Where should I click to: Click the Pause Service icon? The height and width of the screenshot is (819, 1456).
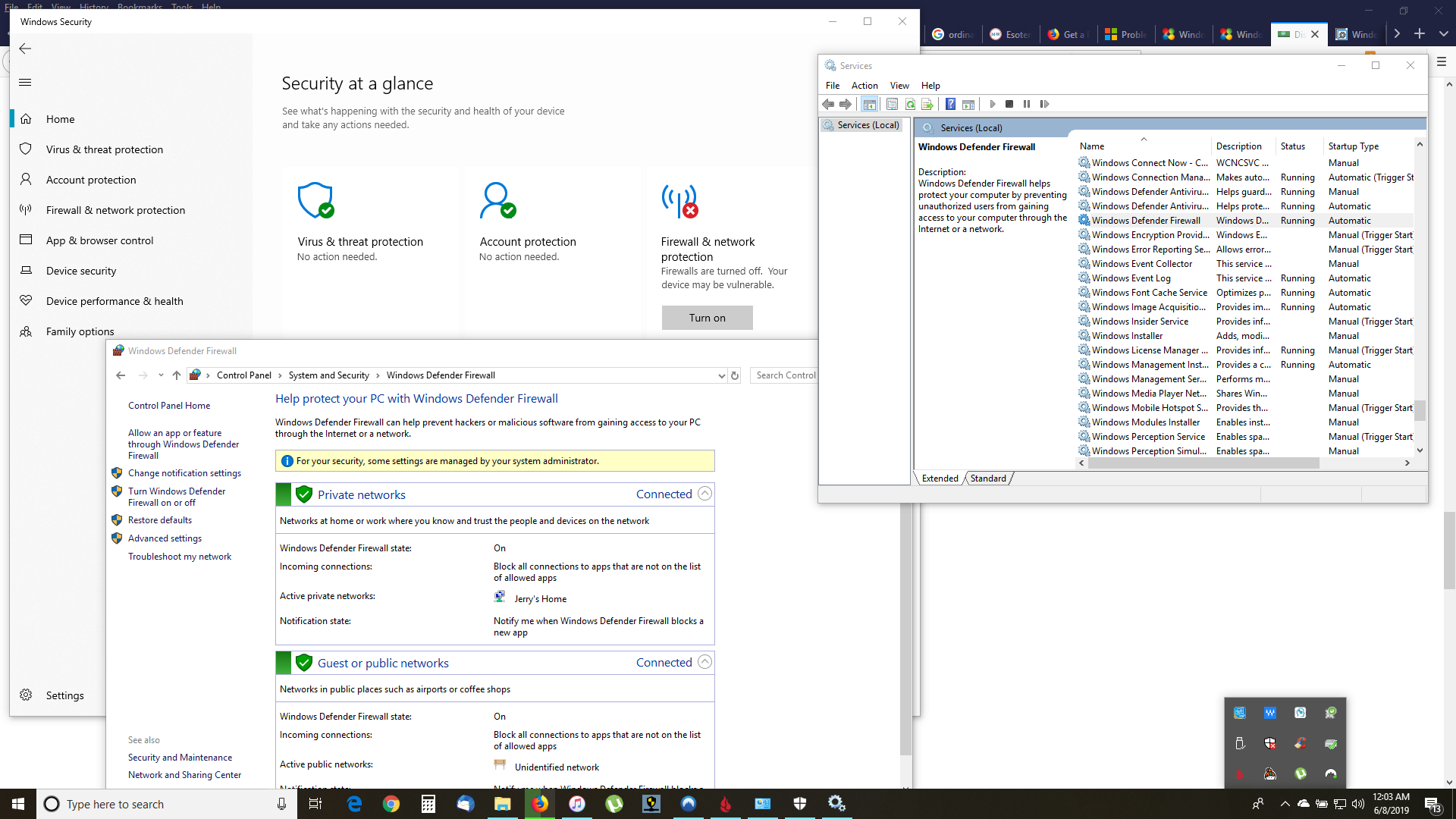pyautogui.click(x=1027, y=104)
